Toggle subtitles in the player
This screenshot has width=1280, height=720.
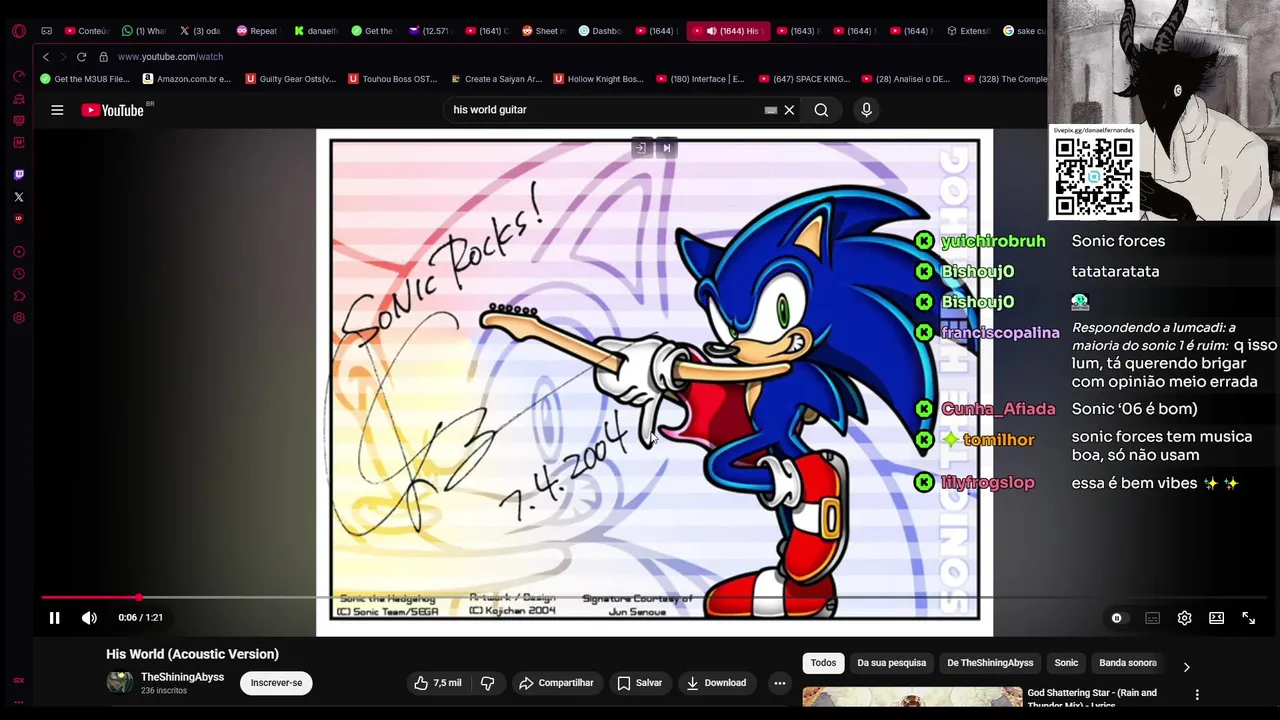(1152, 618)
